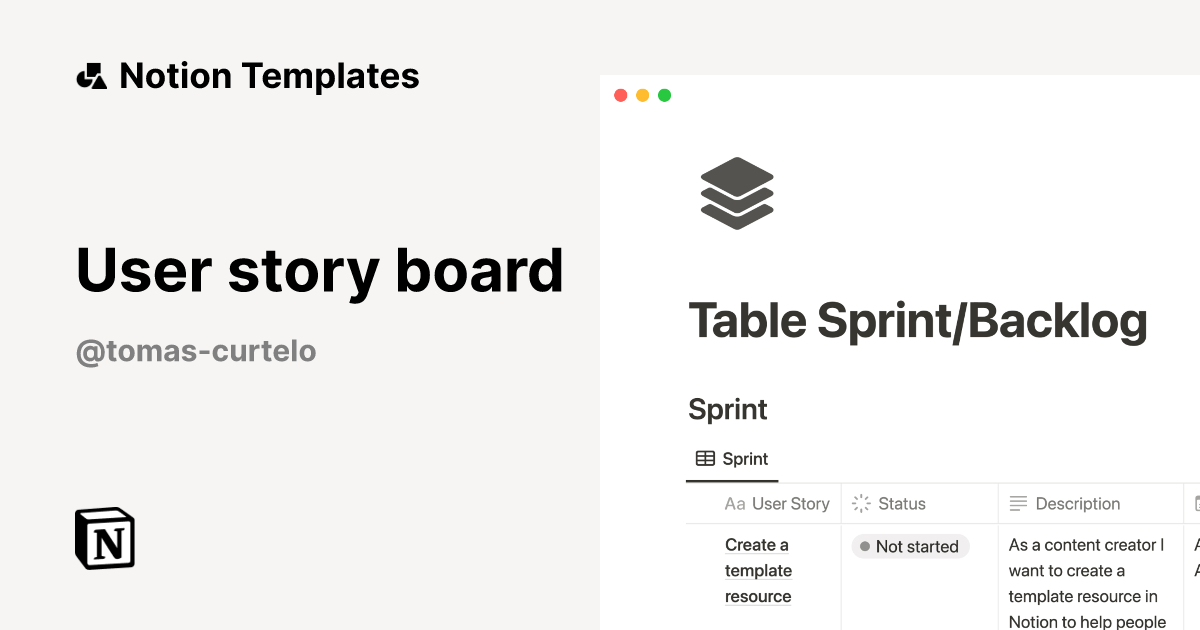Maximize the window with the green button

click(x=664, y=96)
